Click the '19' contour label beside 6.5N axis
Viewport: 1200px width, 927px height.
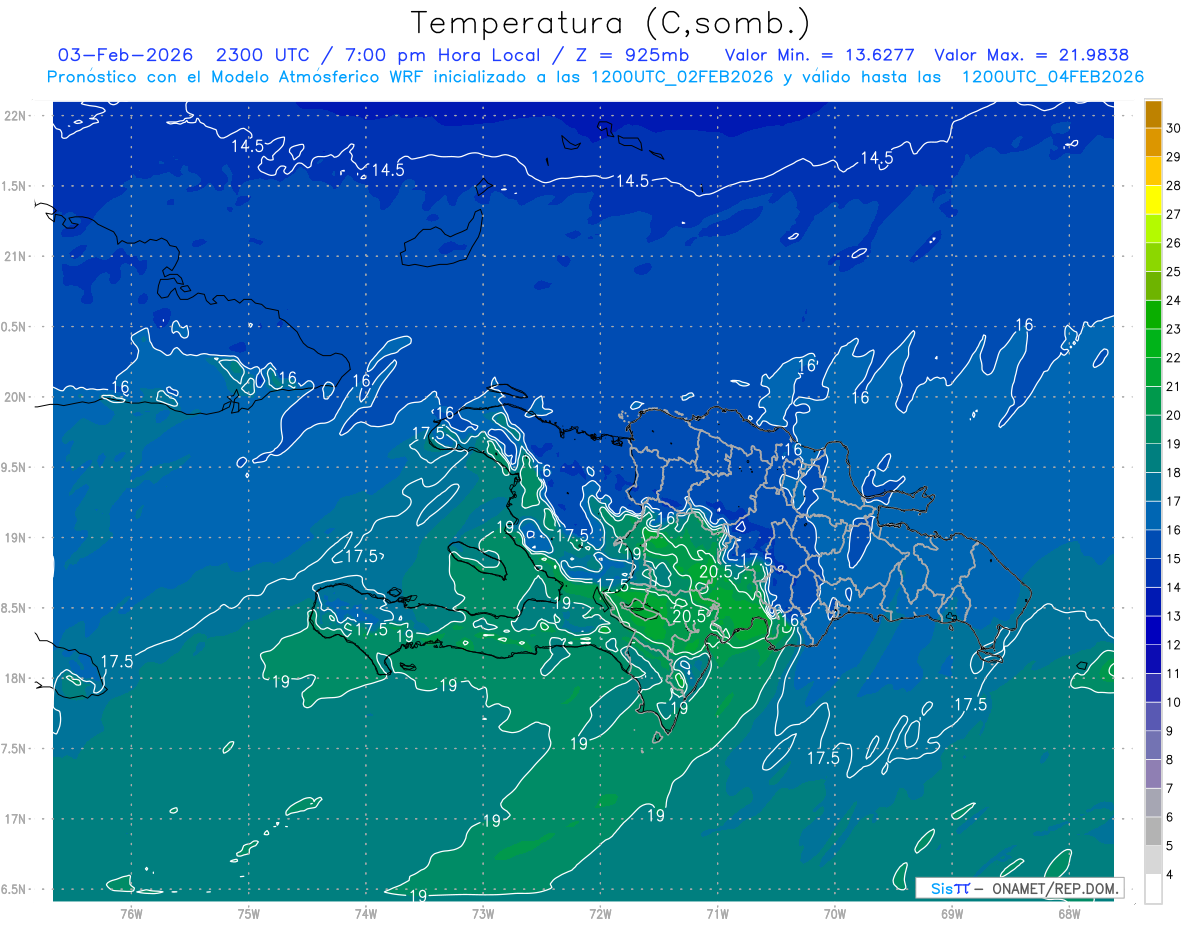pos(419,895)
